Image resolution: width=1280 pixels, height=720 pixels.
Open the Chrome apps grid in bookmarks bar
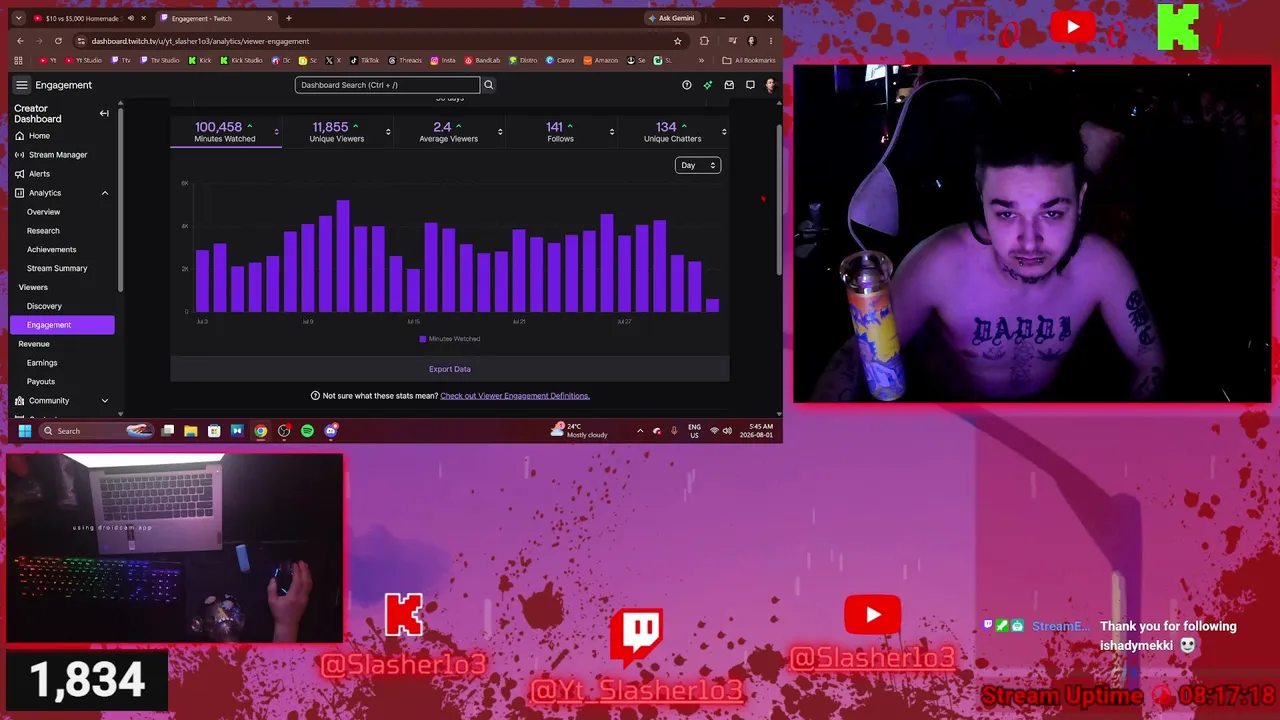tap(19, 60)
